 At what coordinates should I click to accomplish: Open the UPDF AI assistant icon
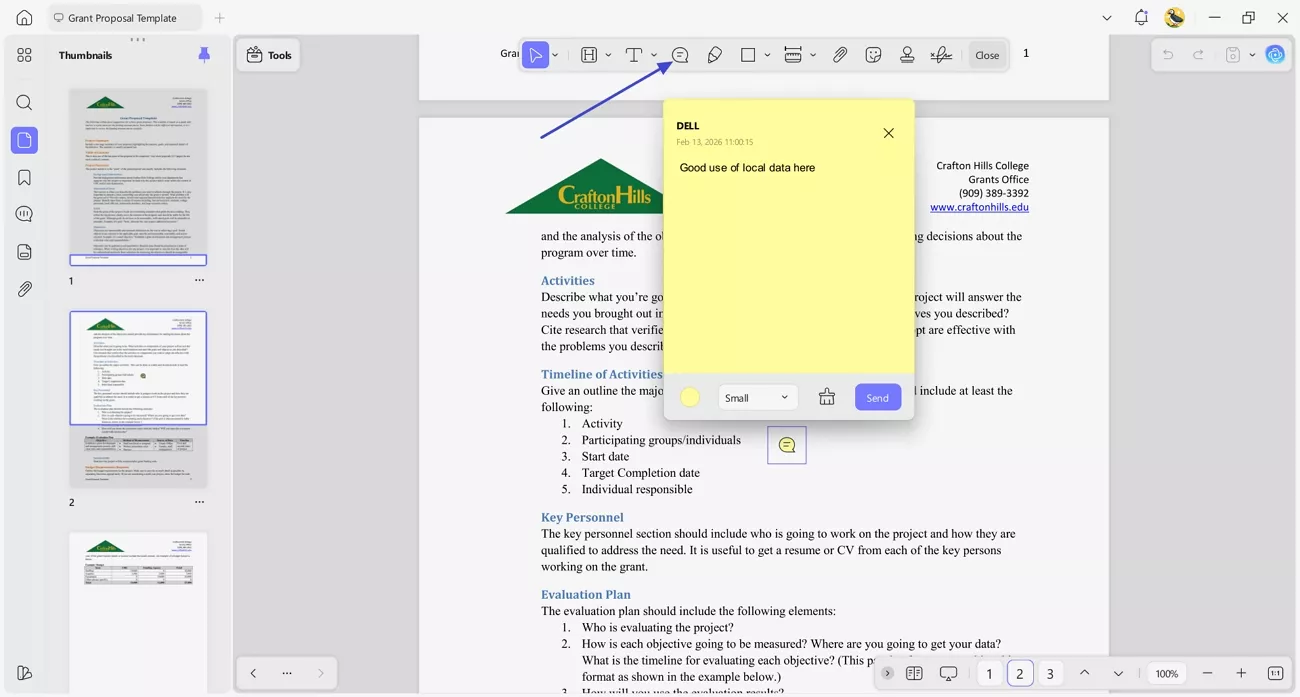[1275, 55]
